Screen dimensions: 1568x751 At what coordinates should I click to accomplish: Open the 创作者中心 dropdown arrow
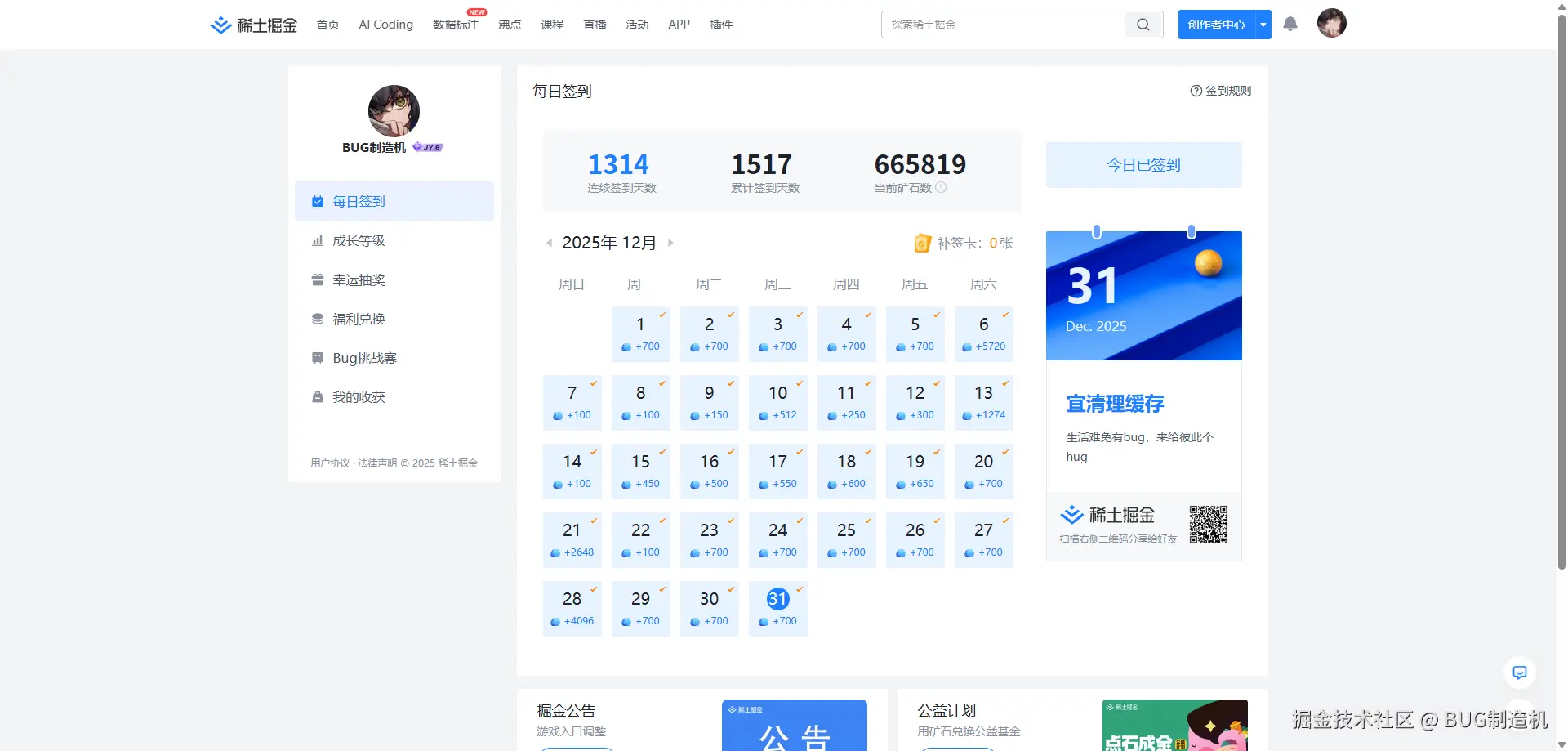click(x=1263, y=25)
